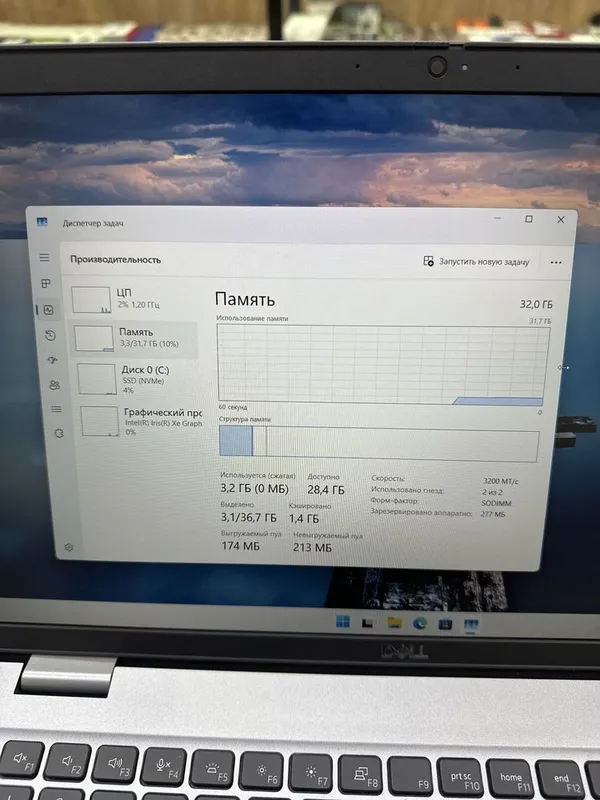Open Task Manager settings gear
This screenshot has width=600, height=800.
(69, 547)
